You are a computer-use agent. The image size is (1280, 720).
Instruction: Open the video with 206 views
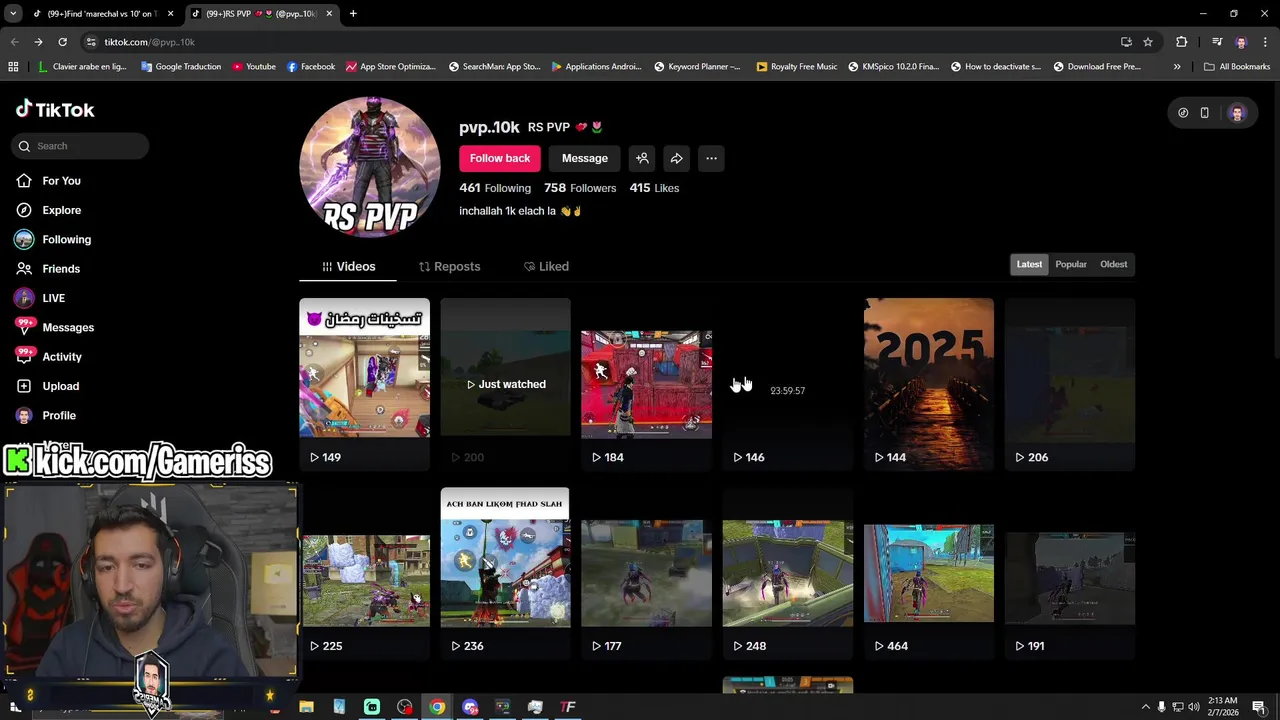click(x=1070, y=384)
